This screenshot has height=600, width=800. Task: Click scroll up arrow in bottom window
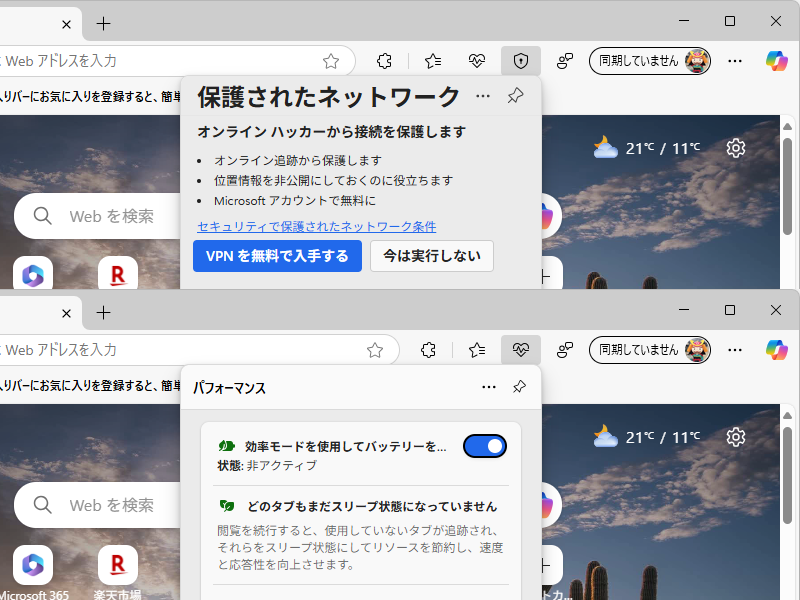coord(787,415)
